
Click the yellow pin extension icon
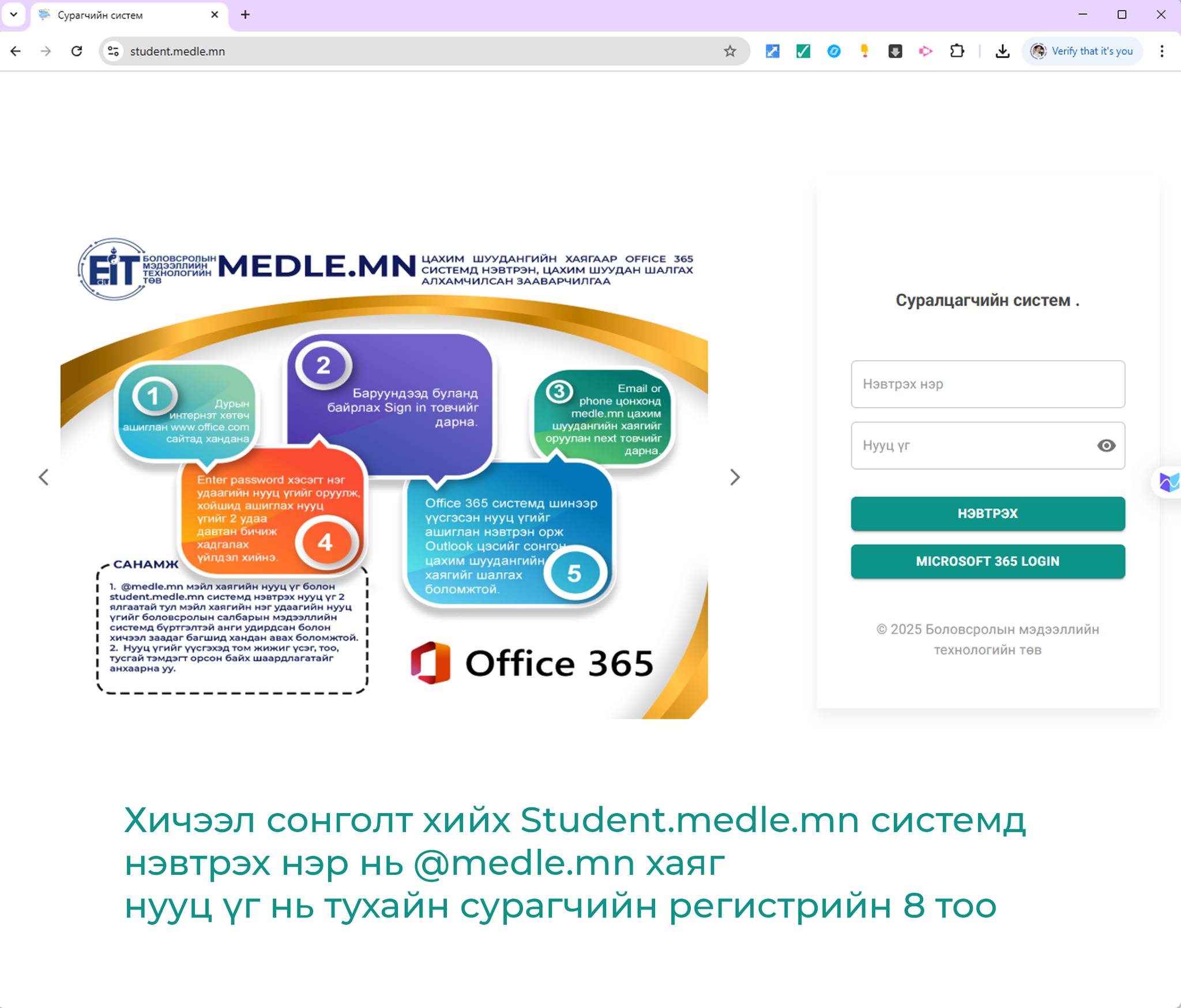[864, 51]
